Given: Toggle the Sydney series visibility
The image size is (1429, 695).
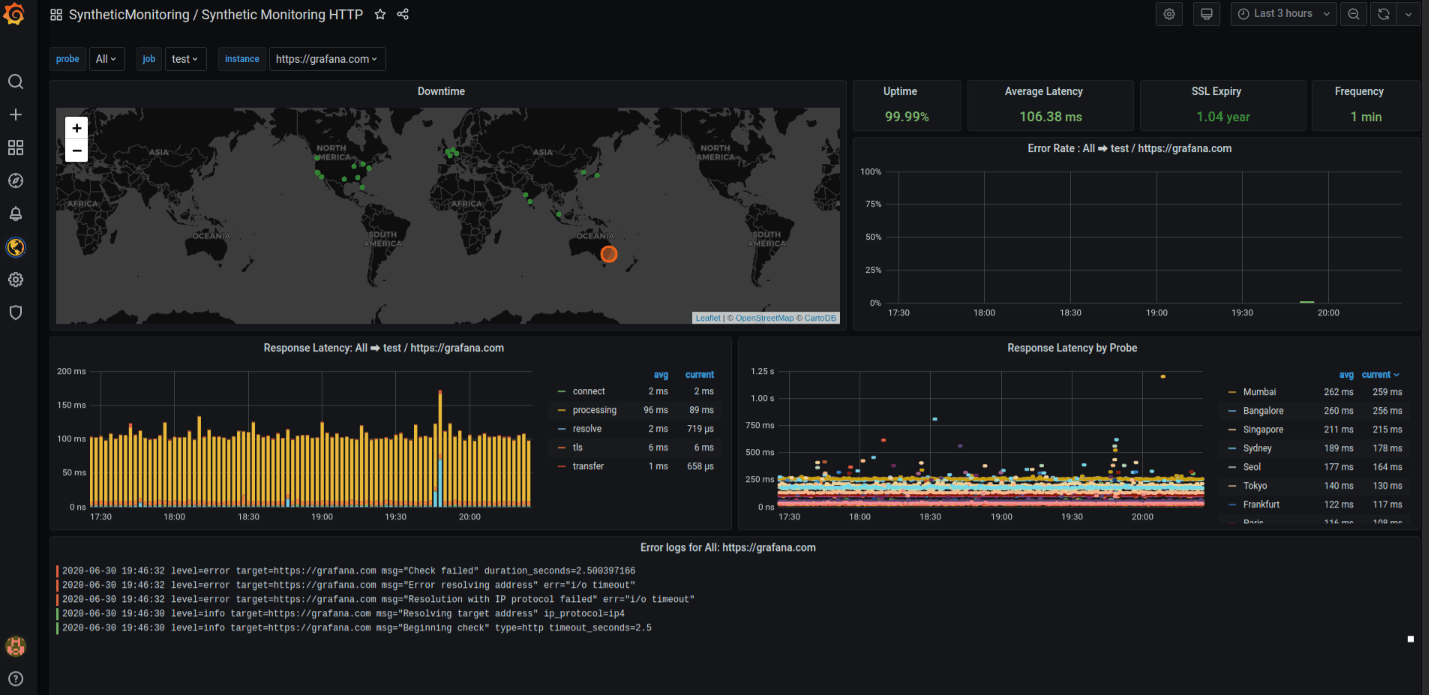Looking at the screenshot, I should coord(1257,448).
